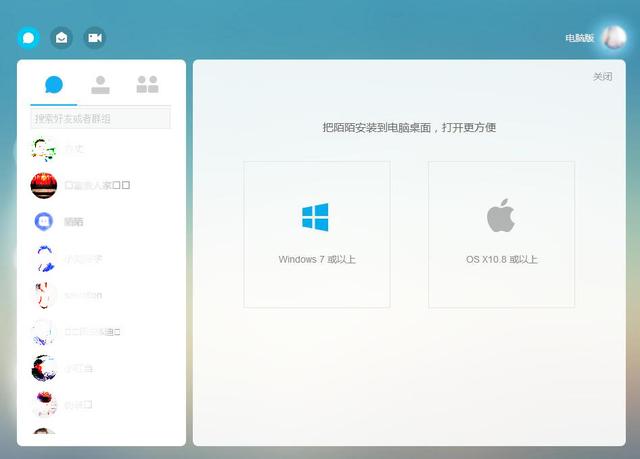Switch to the single-person contacts tab

100,85
